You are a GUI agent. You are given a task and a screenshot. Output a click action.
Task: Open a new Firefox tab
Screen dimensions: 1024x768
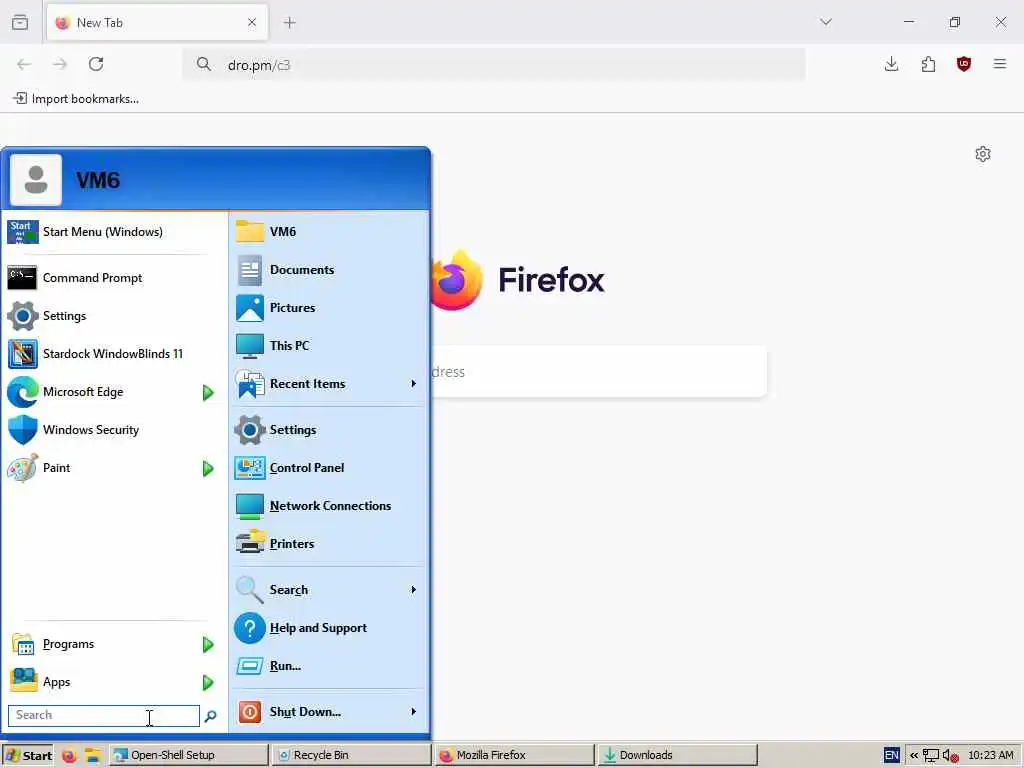[290, 23]
